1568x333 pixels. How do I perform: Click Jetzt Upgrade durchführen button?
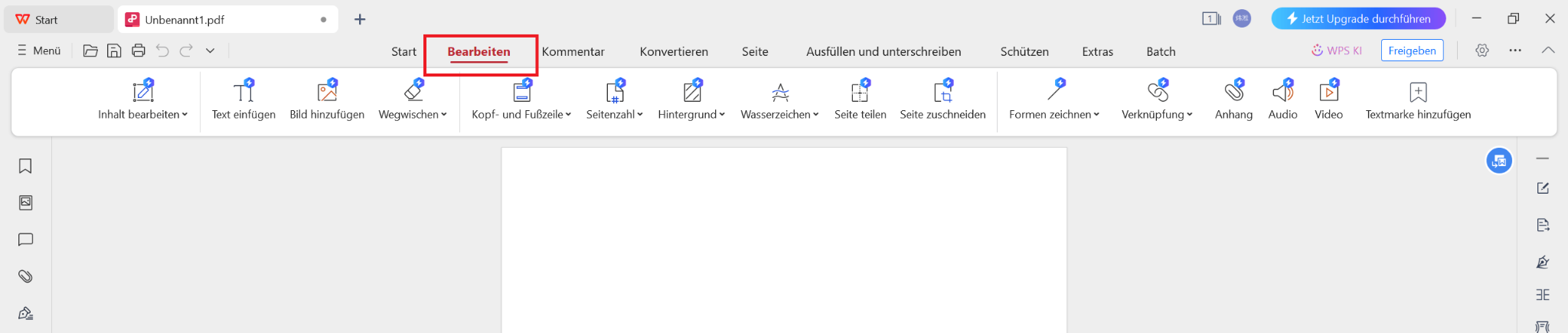click(1358, 18)
